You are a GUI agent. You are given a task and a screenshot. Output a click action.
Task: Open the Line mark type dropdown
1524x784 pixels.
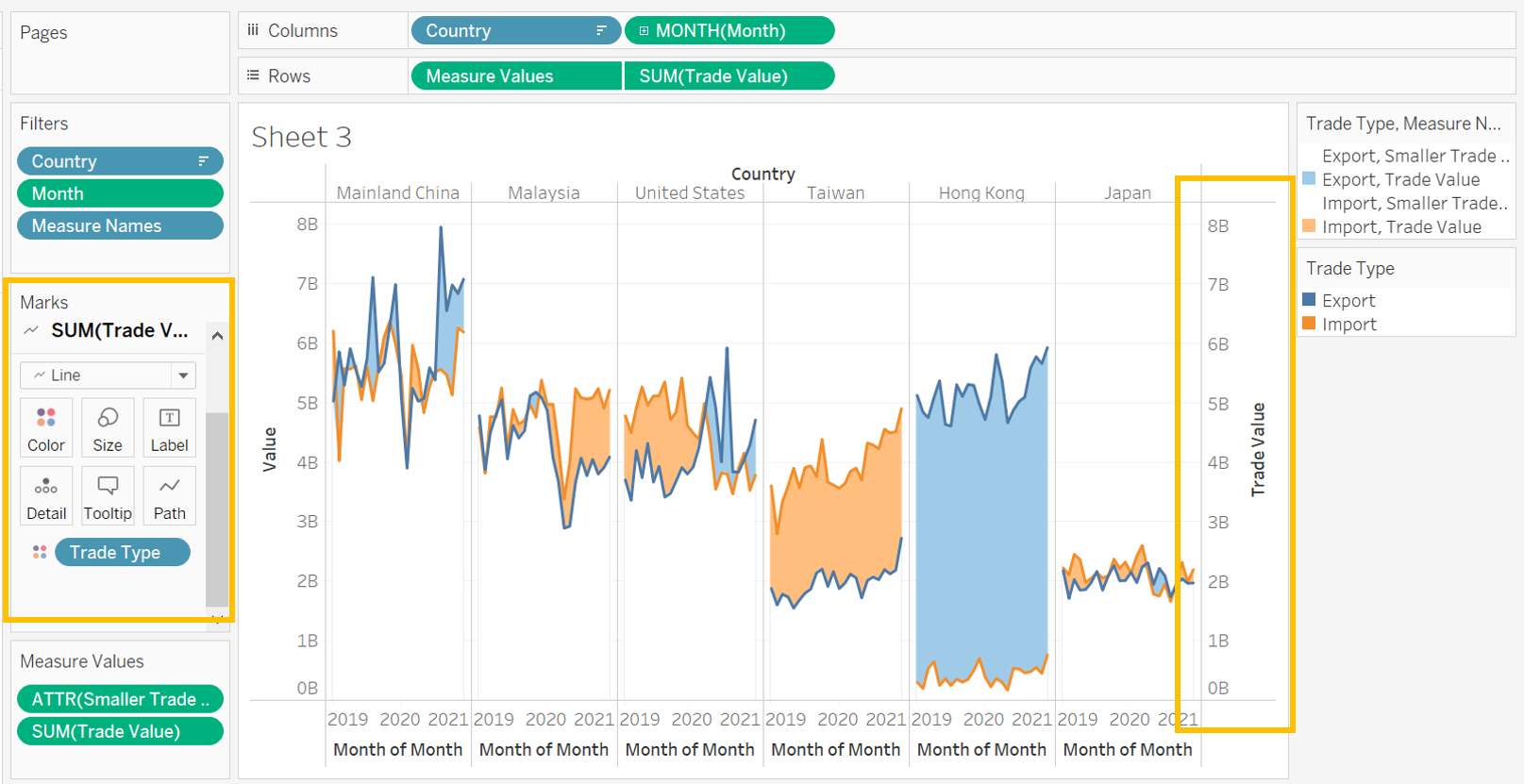pyautogui.click(x=183, y=375)
